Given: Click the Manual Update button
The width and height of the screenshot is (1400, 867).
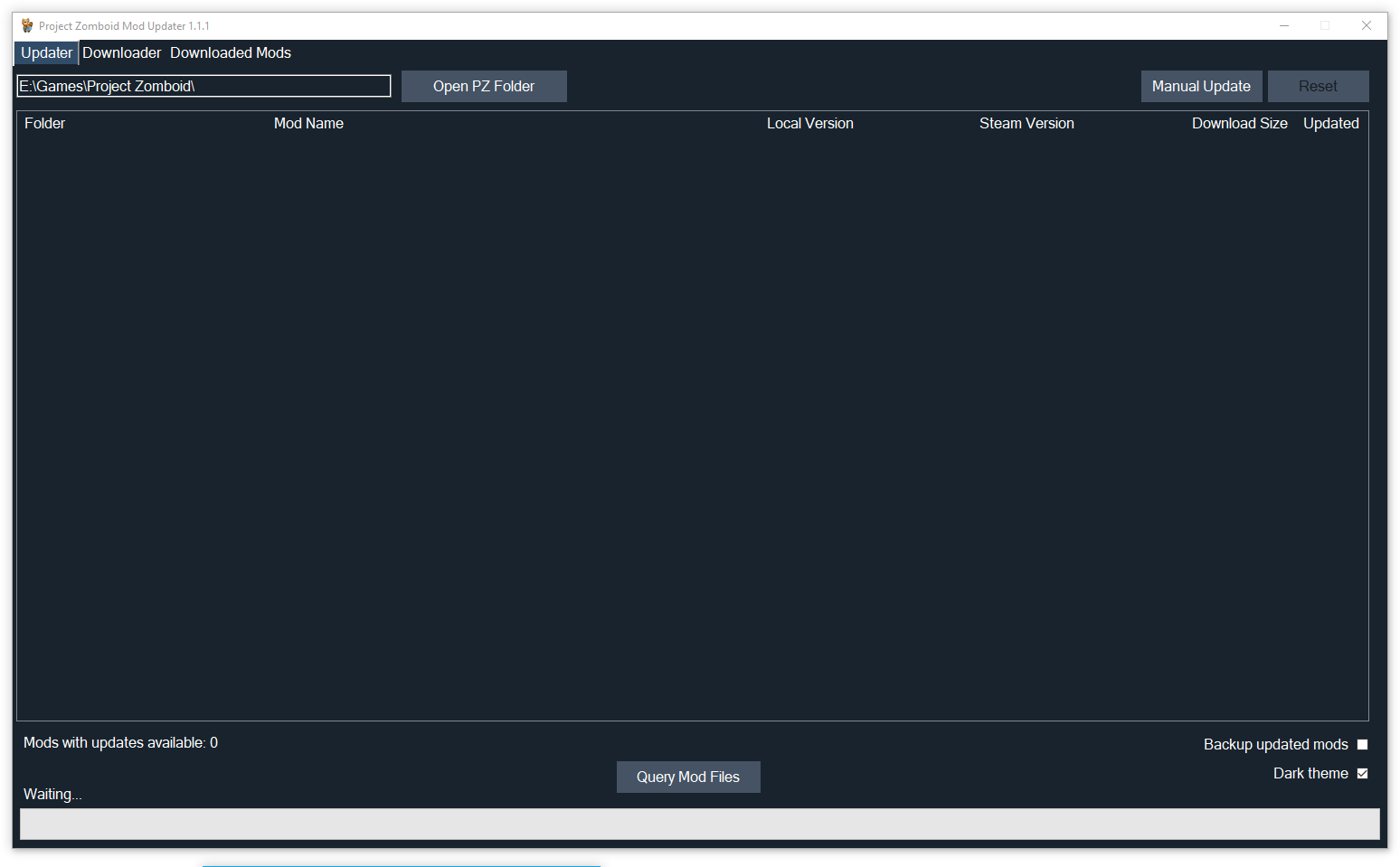Looking at the screenshot, I should point(1201,86).
